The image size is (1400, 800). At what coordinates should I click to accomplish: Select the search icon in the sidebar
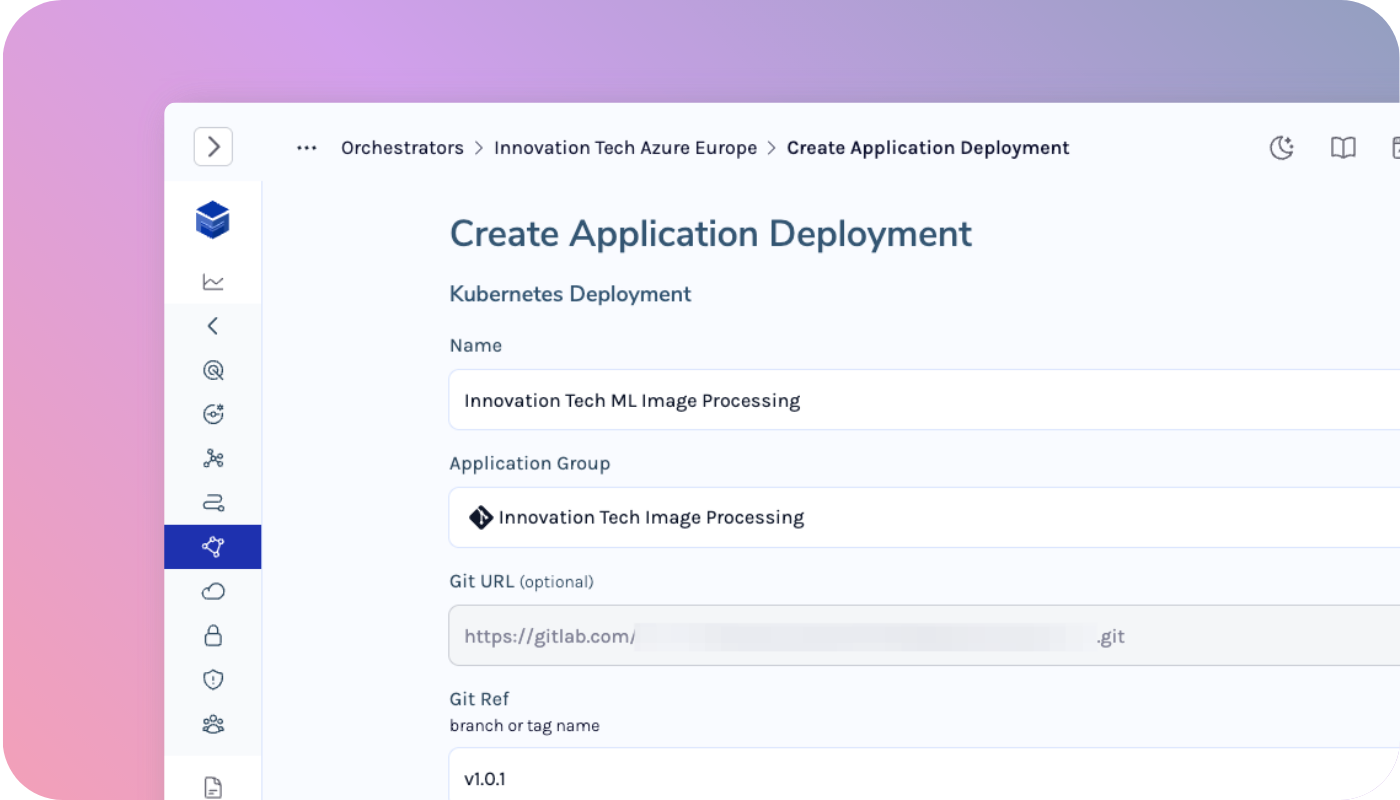point(213,369)
